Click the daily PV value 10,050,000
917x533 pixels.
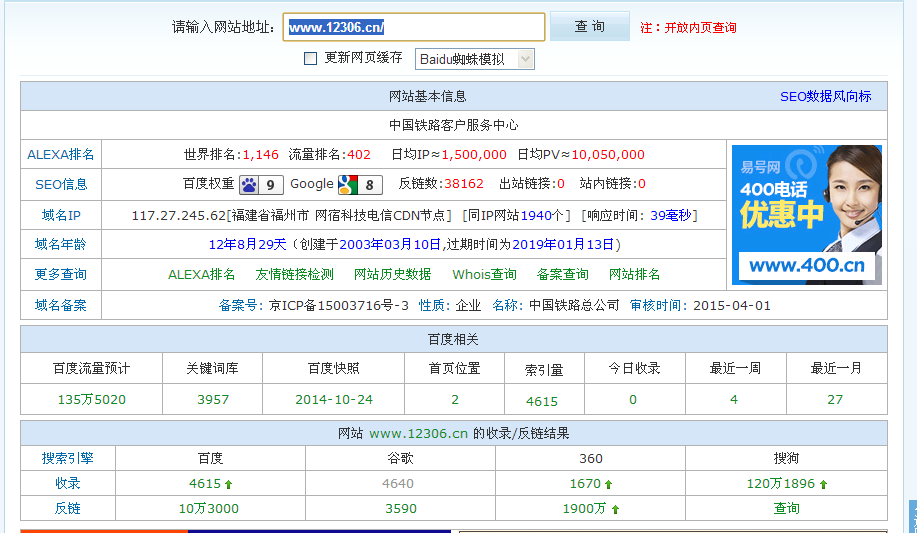click(608, 154)
